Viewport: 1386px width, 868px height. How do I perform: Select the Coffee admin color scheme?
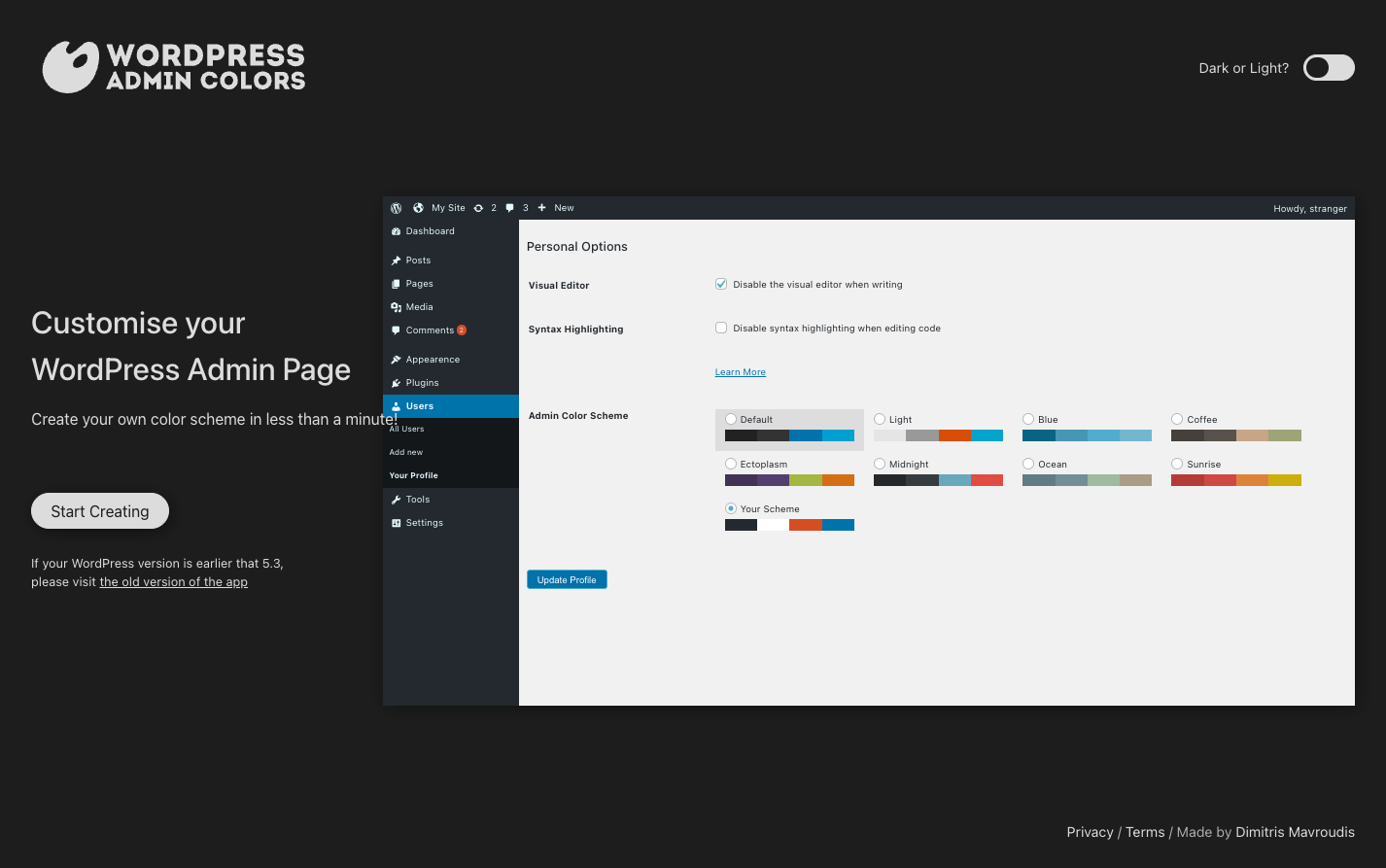tap(1176, 419)
